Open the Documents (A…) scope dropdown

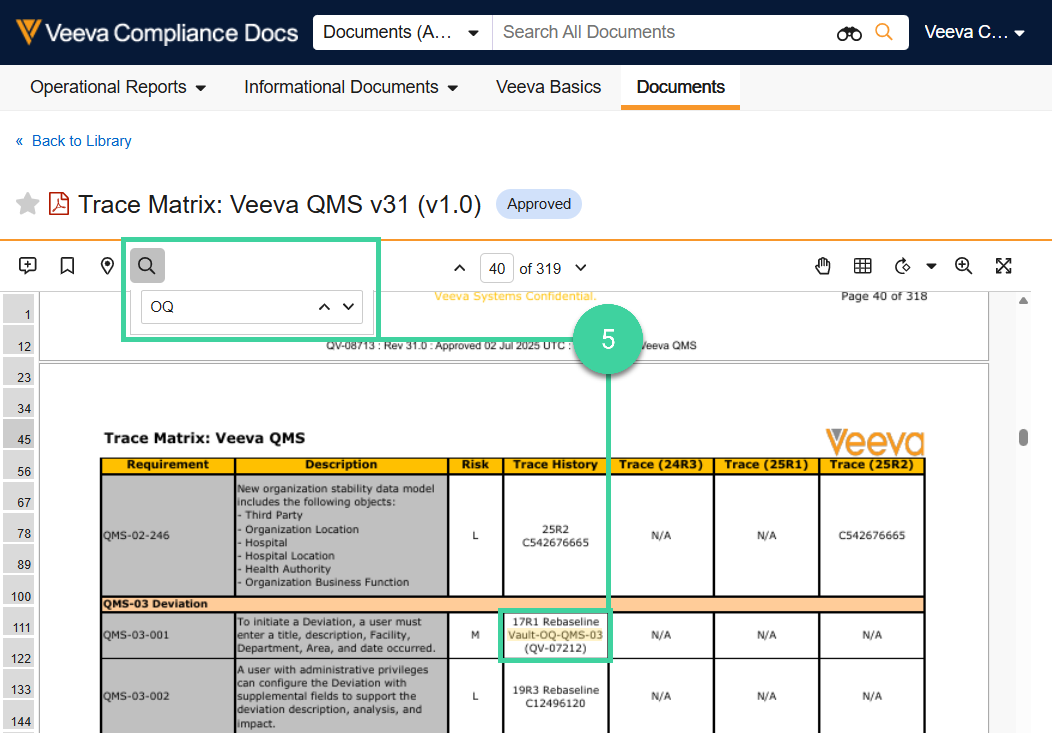[402, 32]
